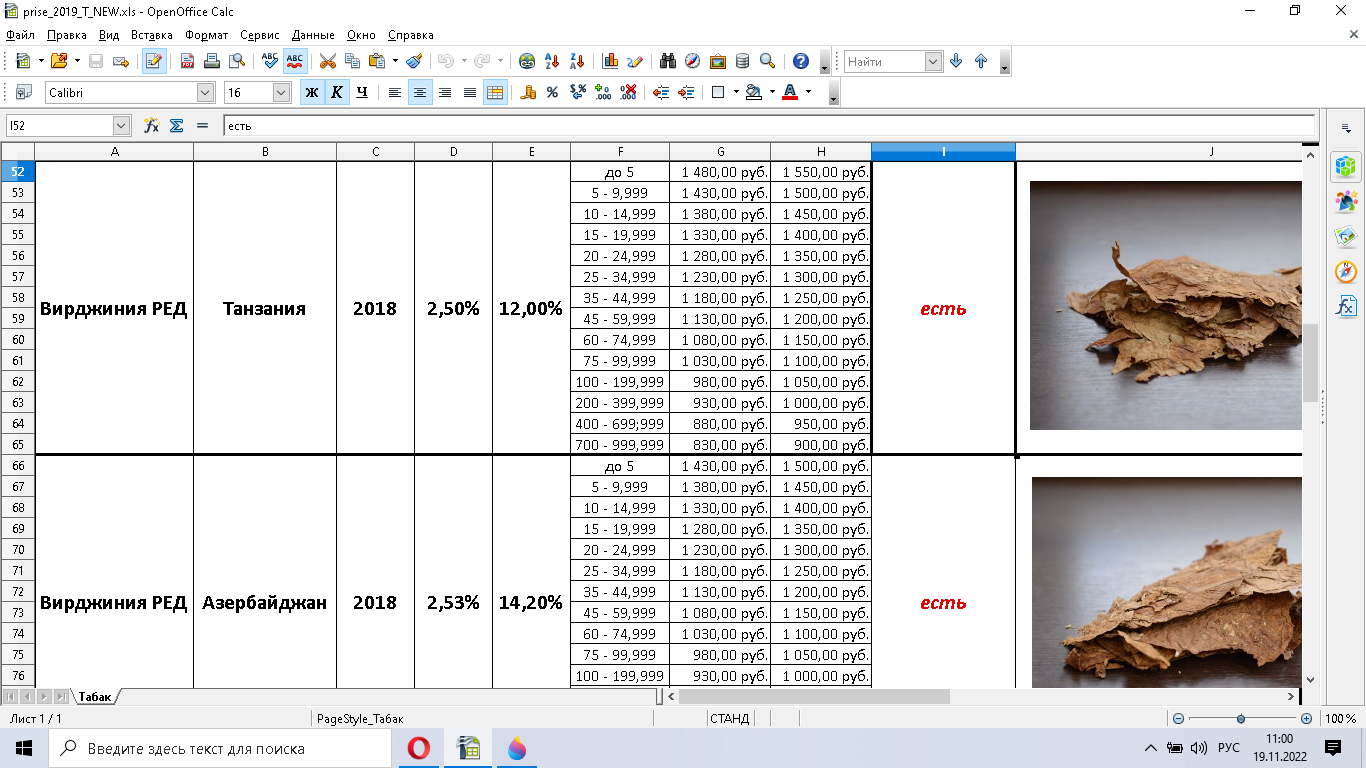Sort ascending A to Z
The width and height of the screenshot is (1366, 768).
[552, 61]
